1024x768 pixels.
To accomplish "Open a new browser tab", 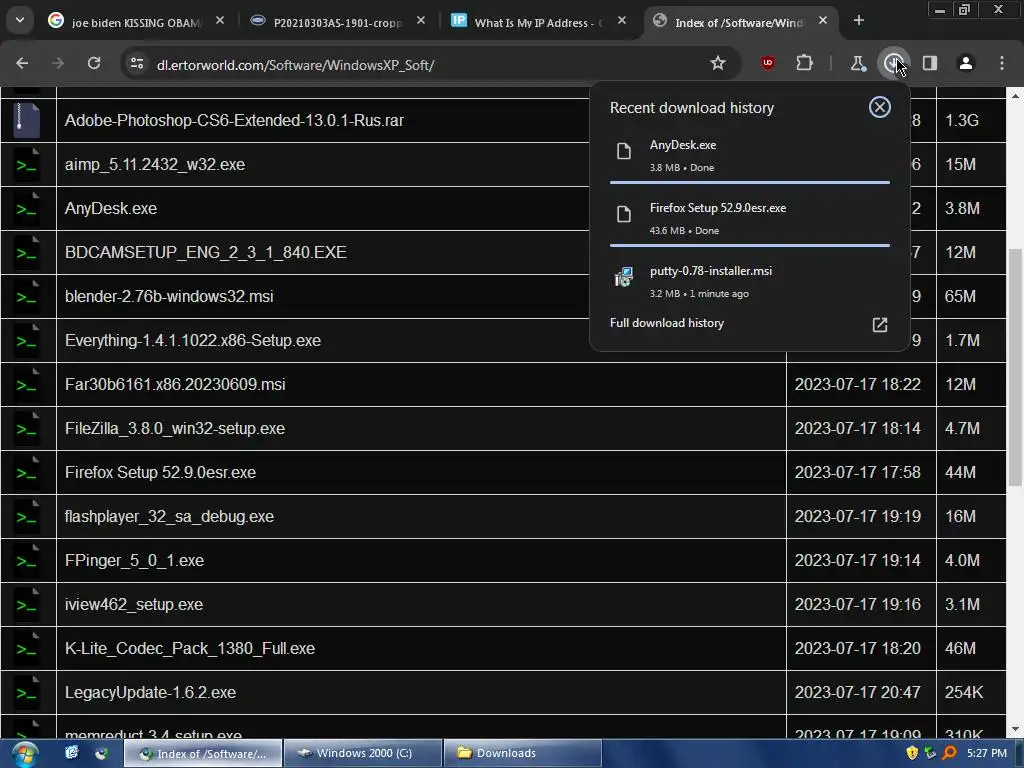I will click(x=858, y=21).
